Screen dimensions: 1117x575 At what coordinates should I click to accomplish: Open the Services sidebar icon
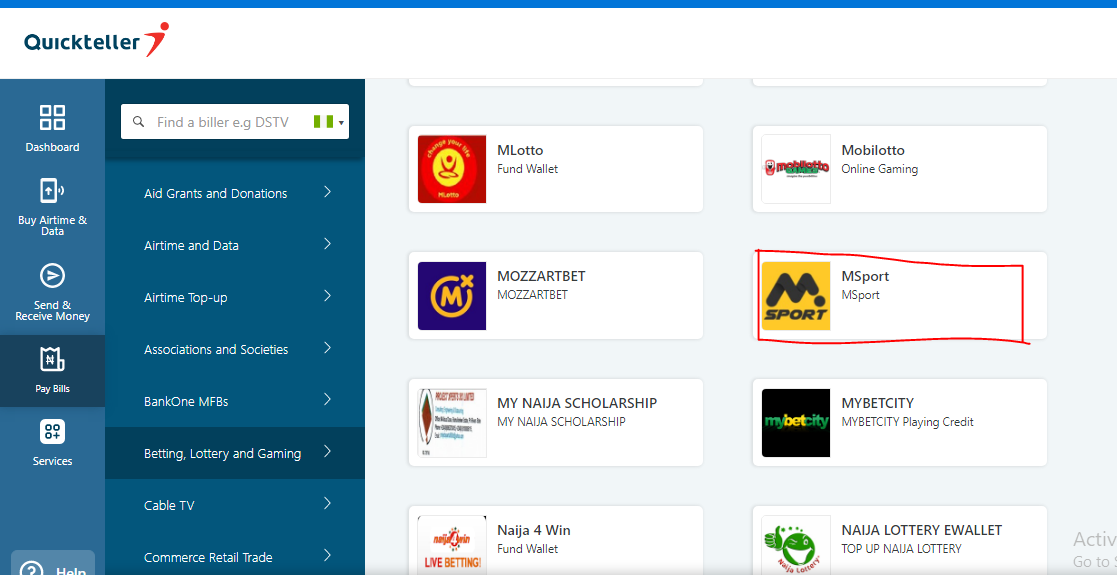[52, 432]
